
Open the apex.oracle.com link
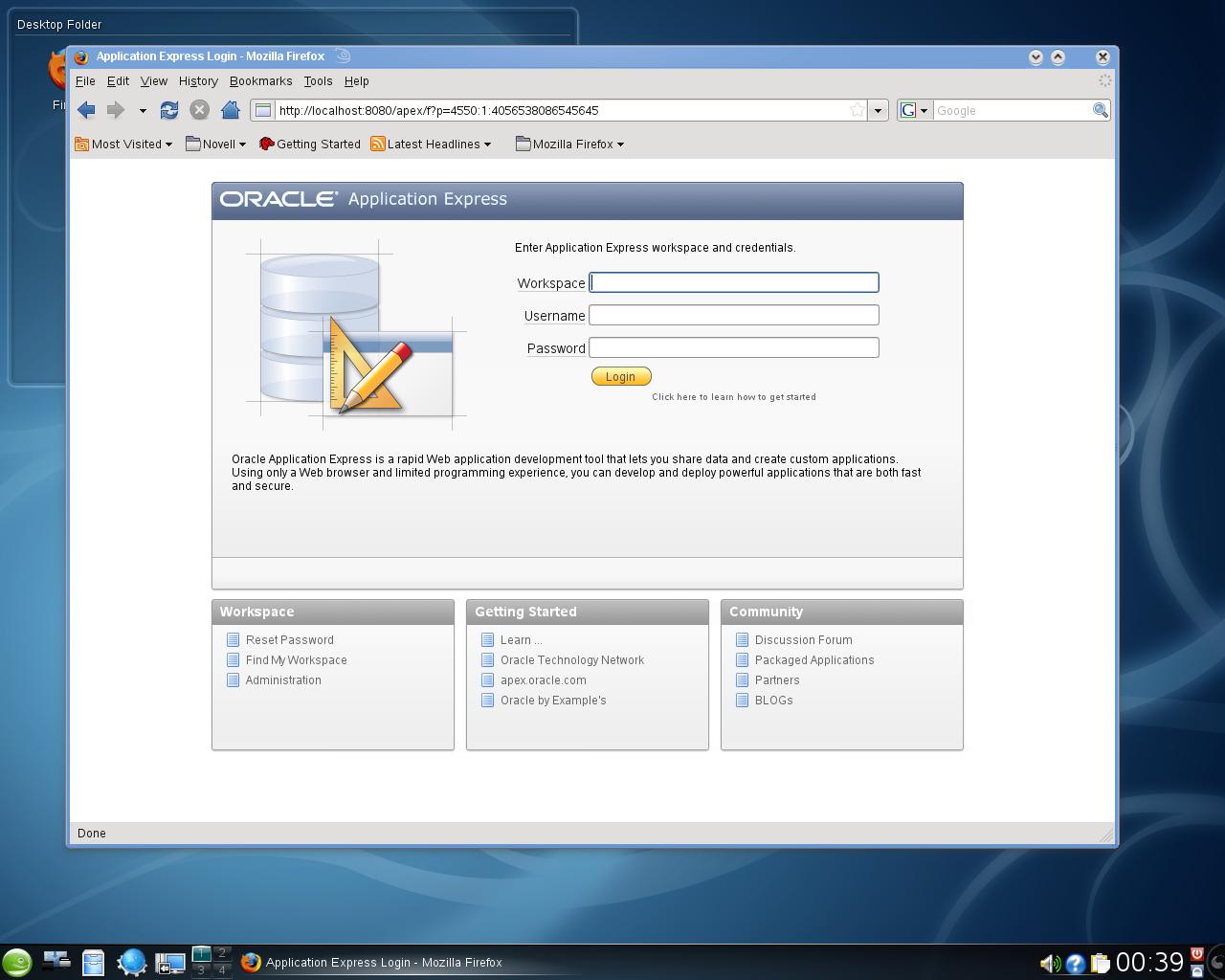[544, 680]
